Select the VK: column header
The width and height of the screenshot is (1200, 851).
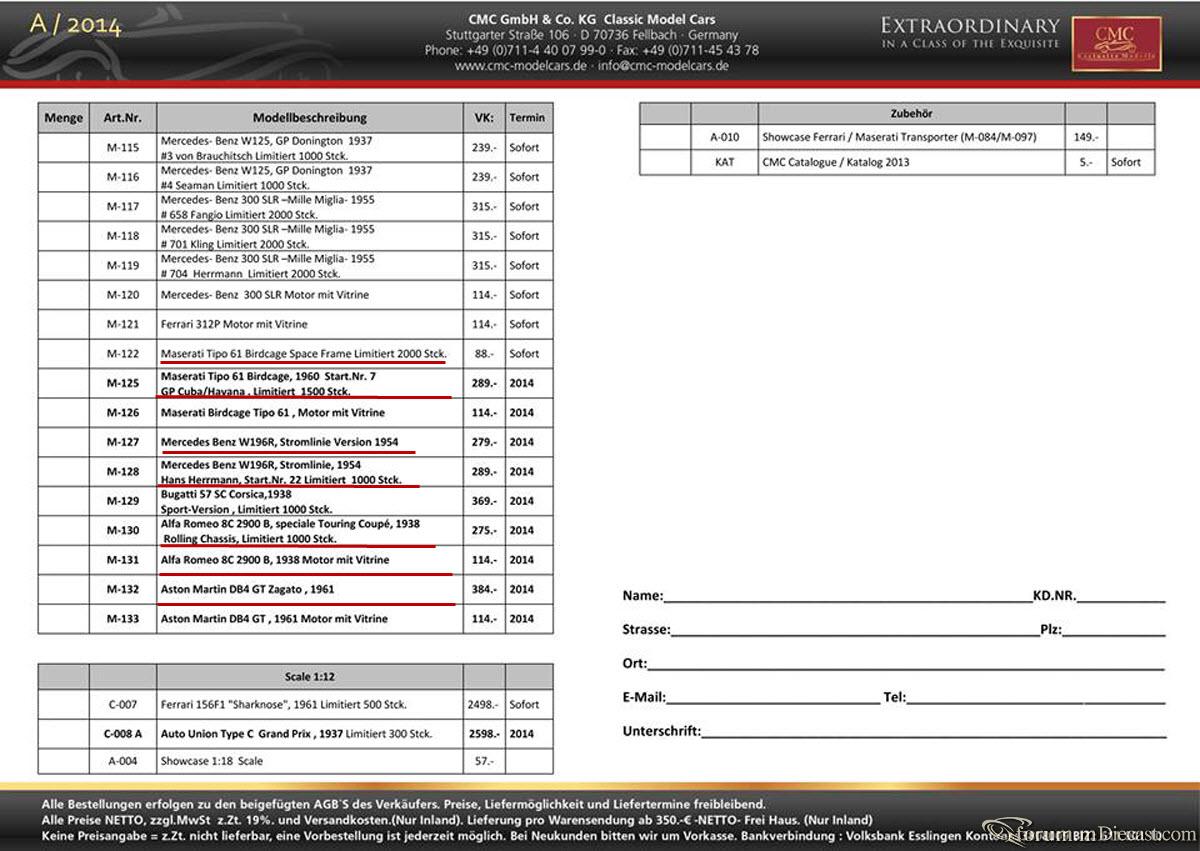pos(484,118)
